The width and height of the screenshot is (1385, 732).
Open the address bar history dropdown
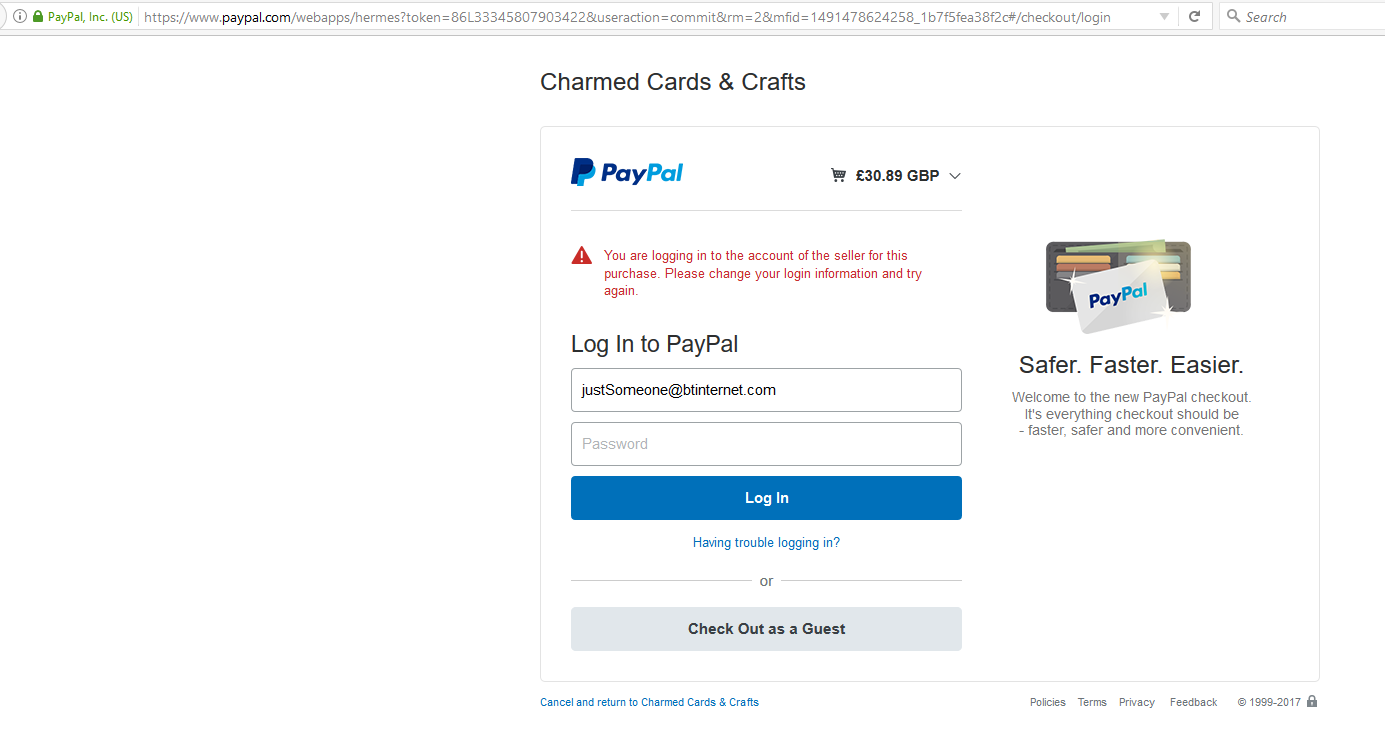[1164, 17]
